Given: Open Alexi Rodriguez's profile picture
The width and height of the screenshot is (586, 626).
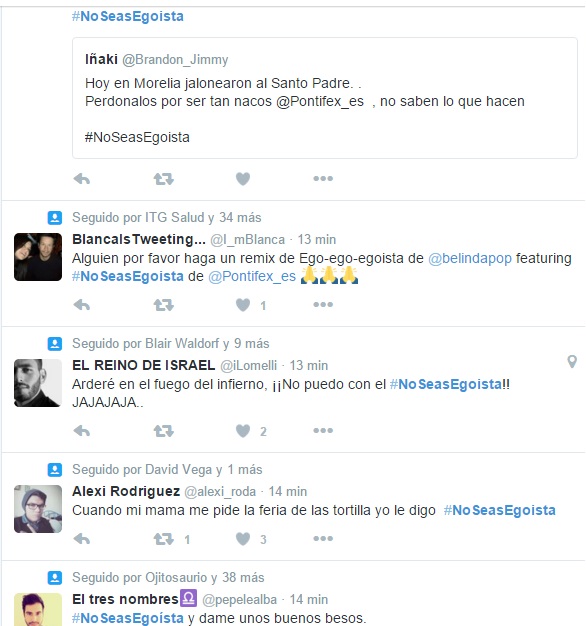Looking at the screenshot, I should [38, 509].
